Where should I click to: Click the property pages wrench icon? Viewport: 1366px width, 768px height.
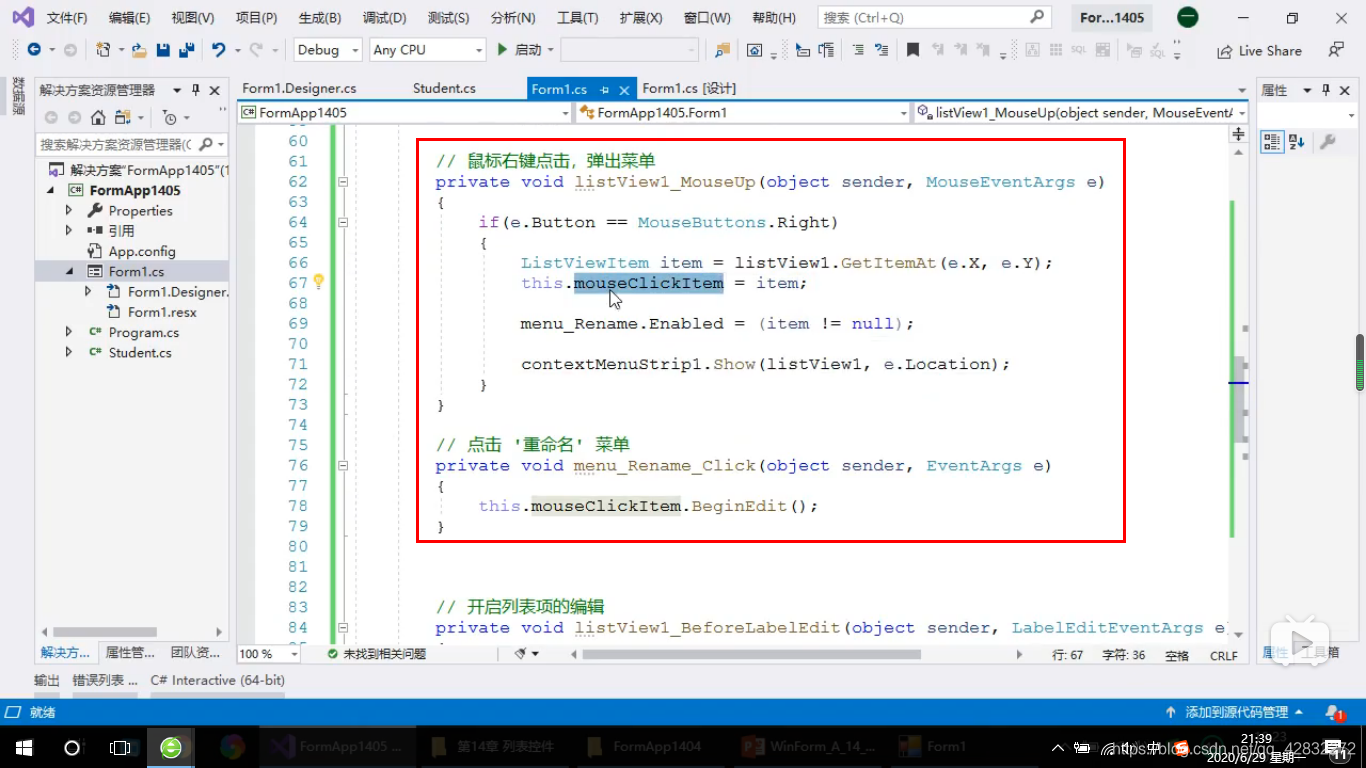coord(1328,142)
